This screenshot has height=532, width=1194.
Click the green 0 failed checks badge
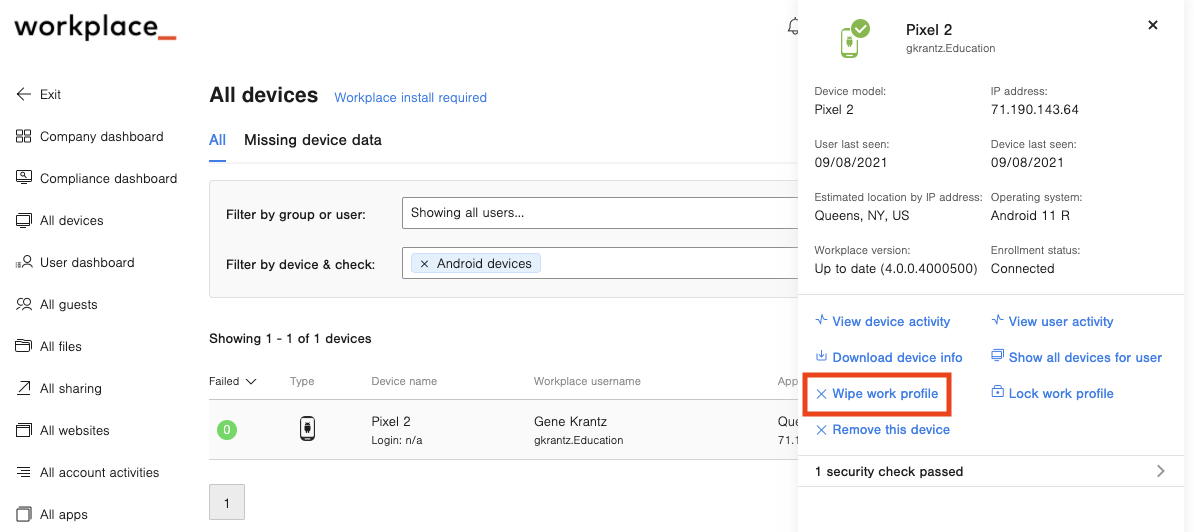pyautogui.click(x=227, y=430)
